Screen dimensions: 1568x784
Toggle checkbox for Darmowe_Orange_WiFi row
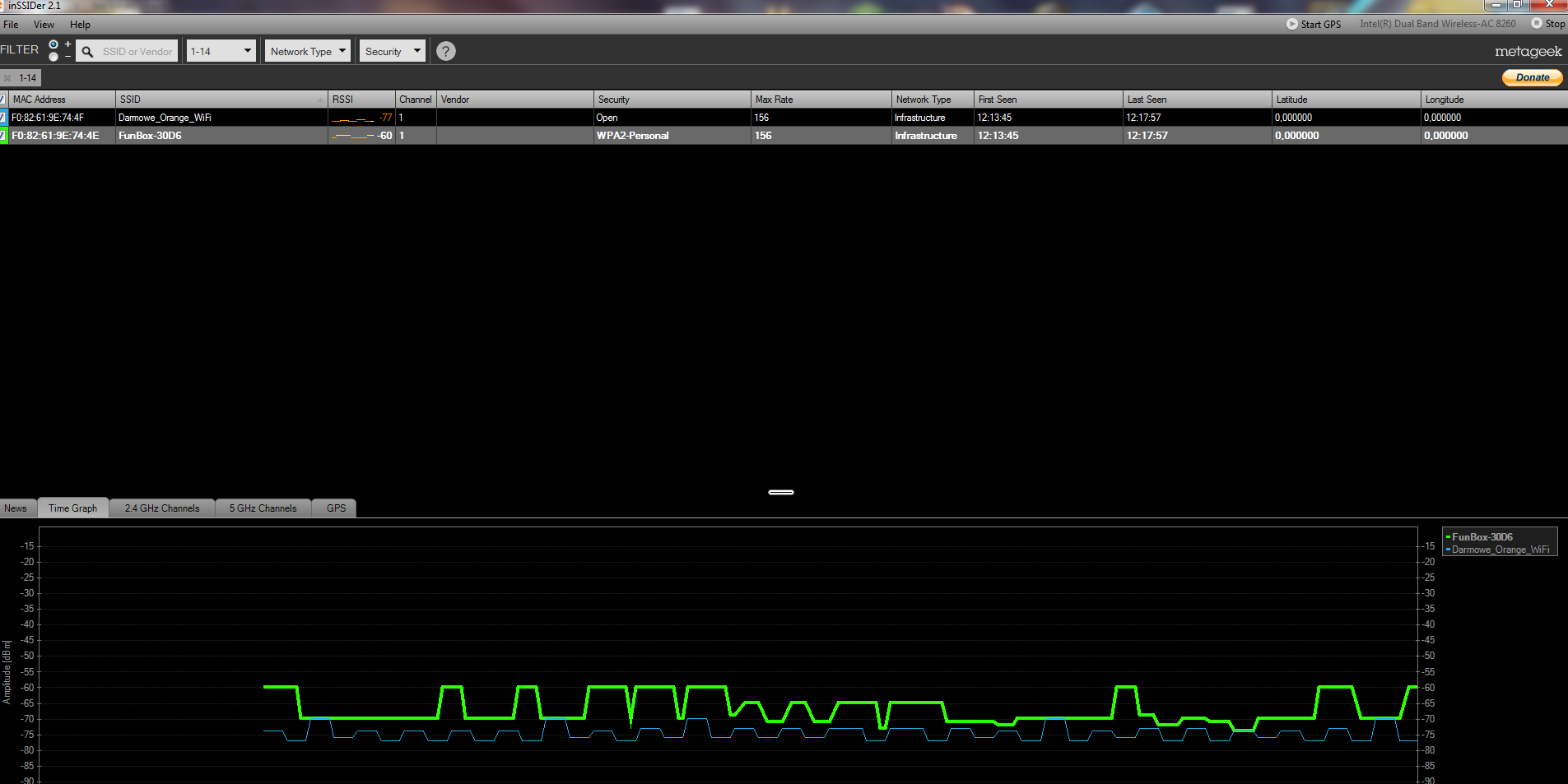tap(3, 118)
